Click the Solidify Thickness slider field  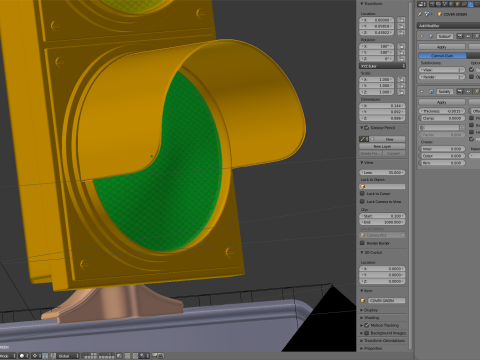(x=442, y=111)
